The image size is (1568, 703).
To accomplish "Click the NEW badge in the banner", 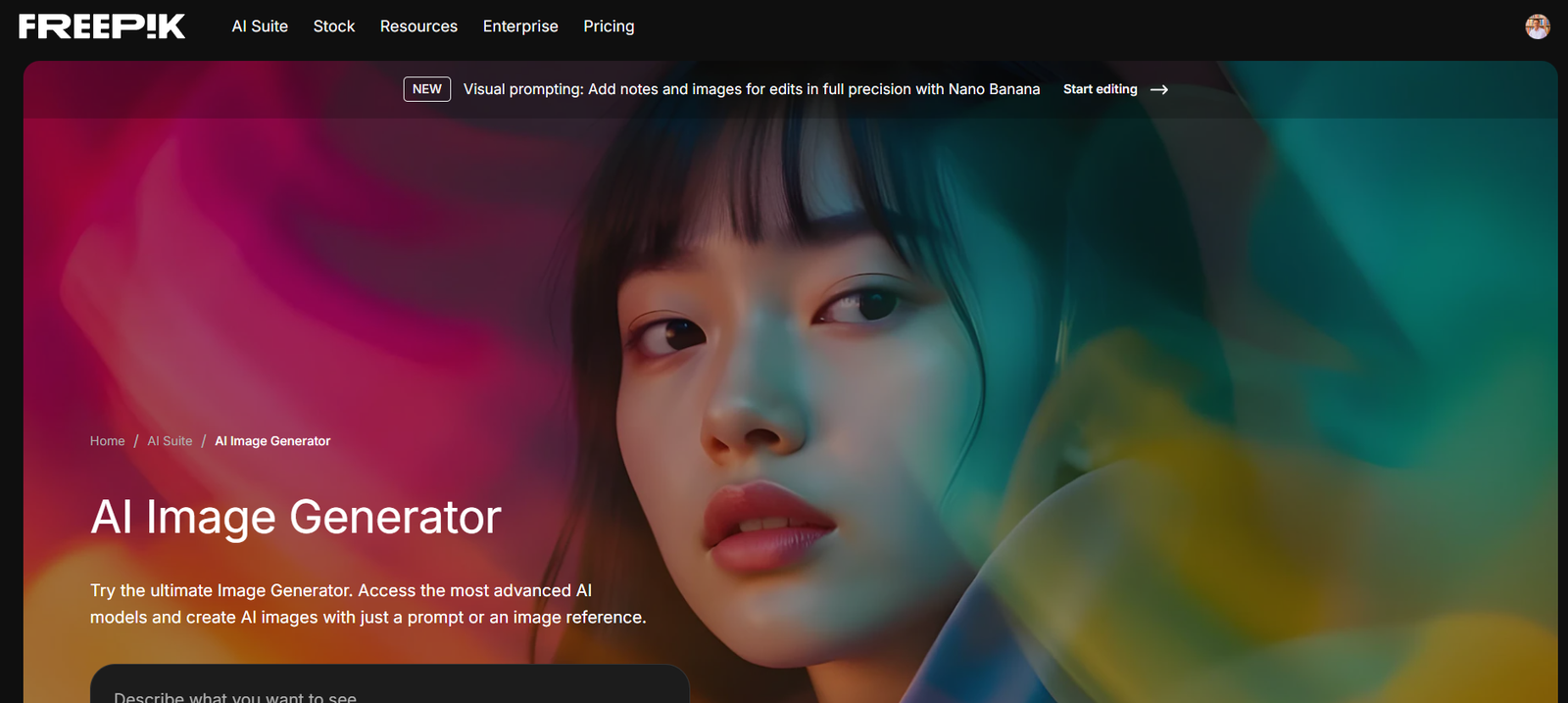I will coord(426,89).
